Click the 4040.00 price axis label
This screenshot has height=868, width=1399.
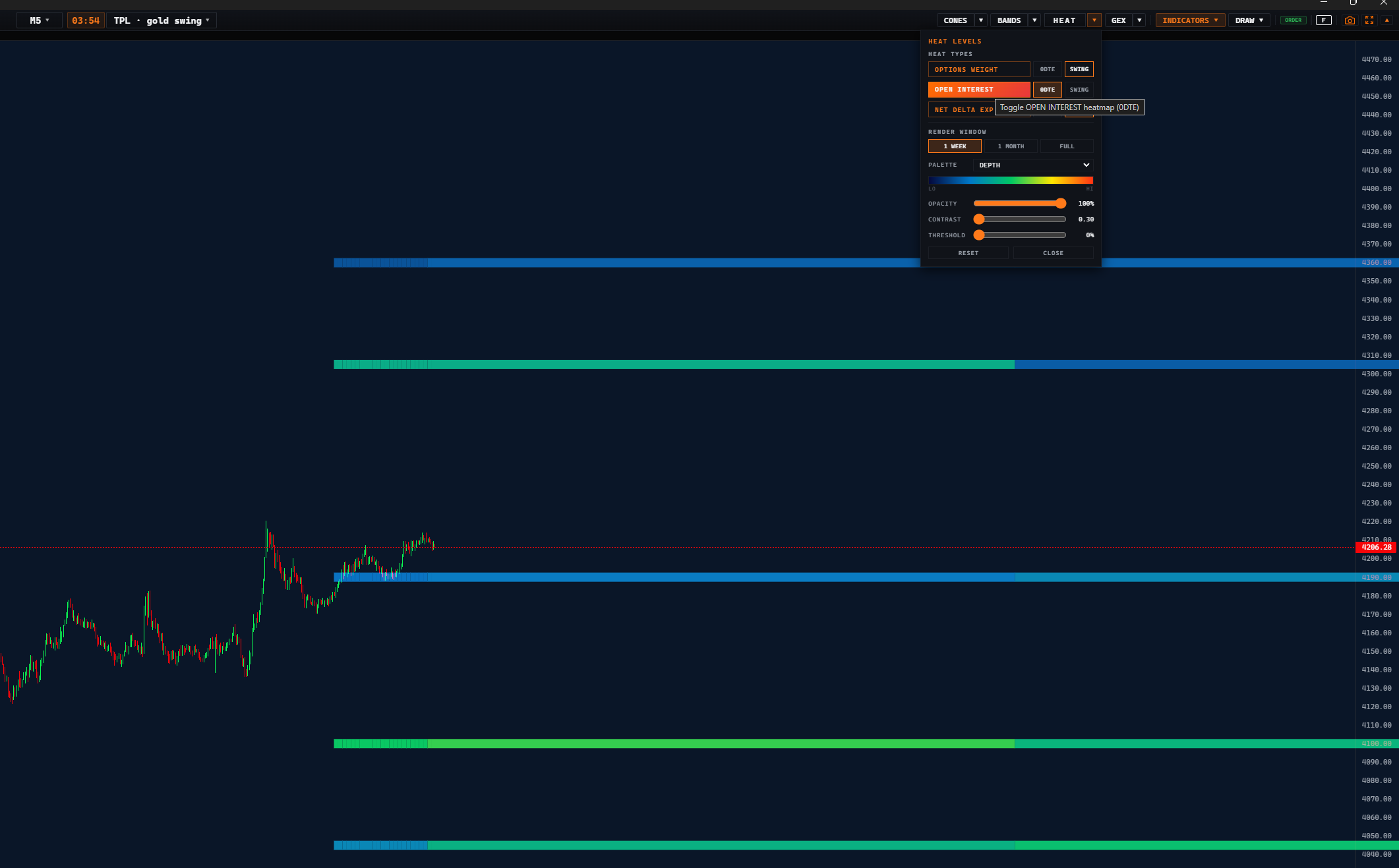pyautogui.click(x=1377, y=854)
